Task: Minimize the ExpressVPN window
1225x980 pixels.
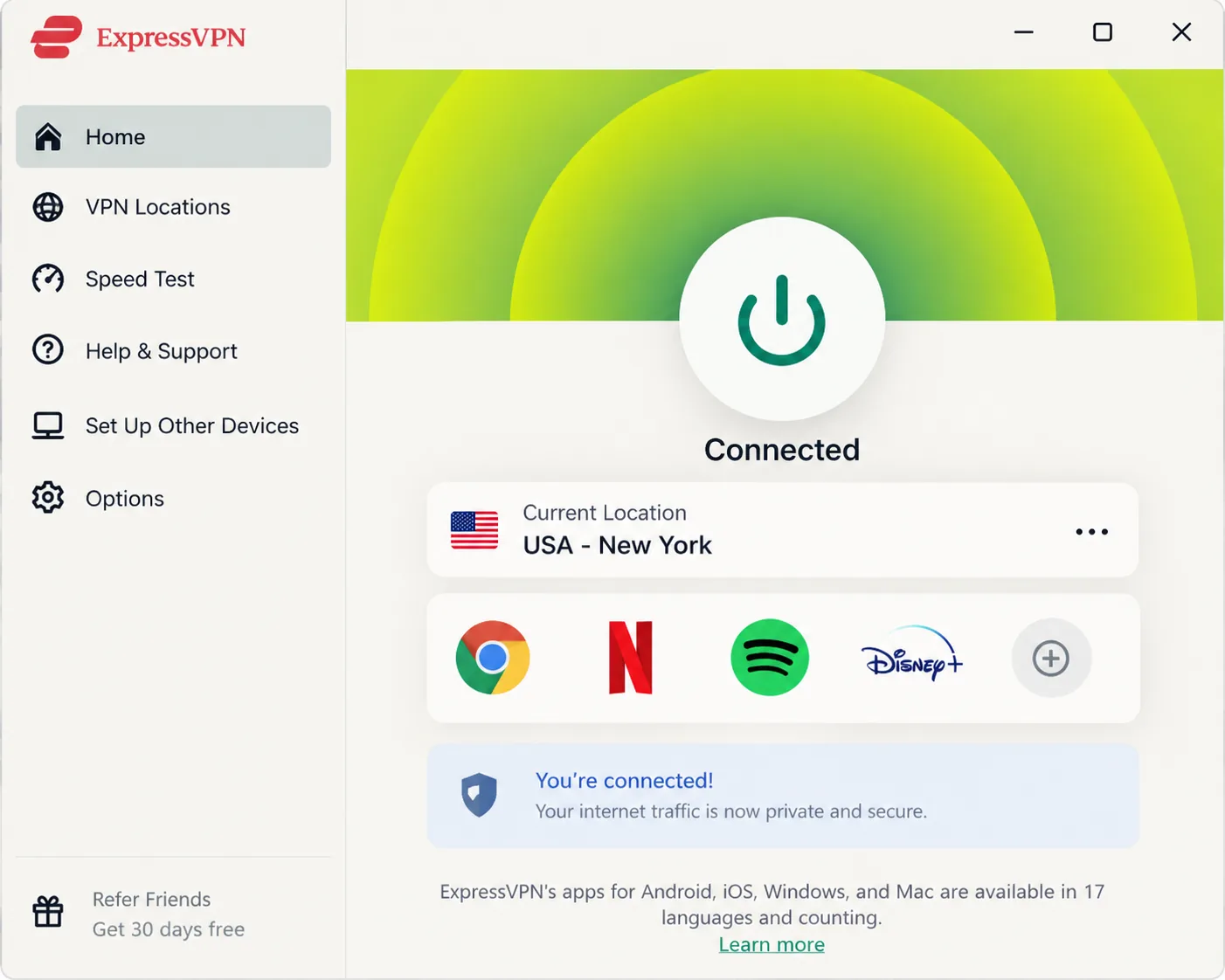Action: pos(1024,32)
